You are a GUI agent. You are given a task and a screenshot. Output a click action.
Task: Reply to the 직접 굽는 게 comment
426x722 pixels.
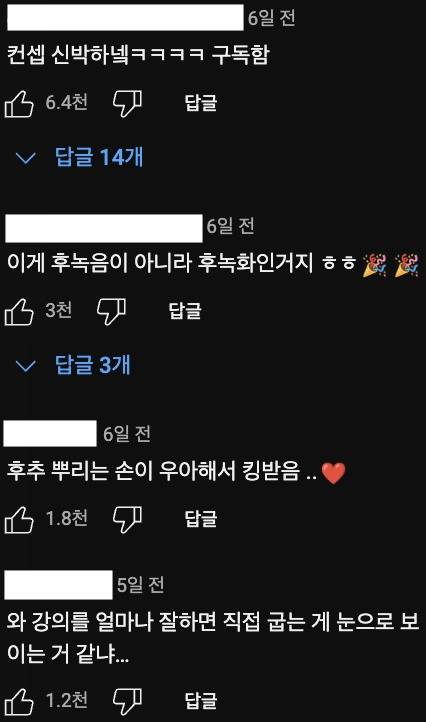[201, 701]
